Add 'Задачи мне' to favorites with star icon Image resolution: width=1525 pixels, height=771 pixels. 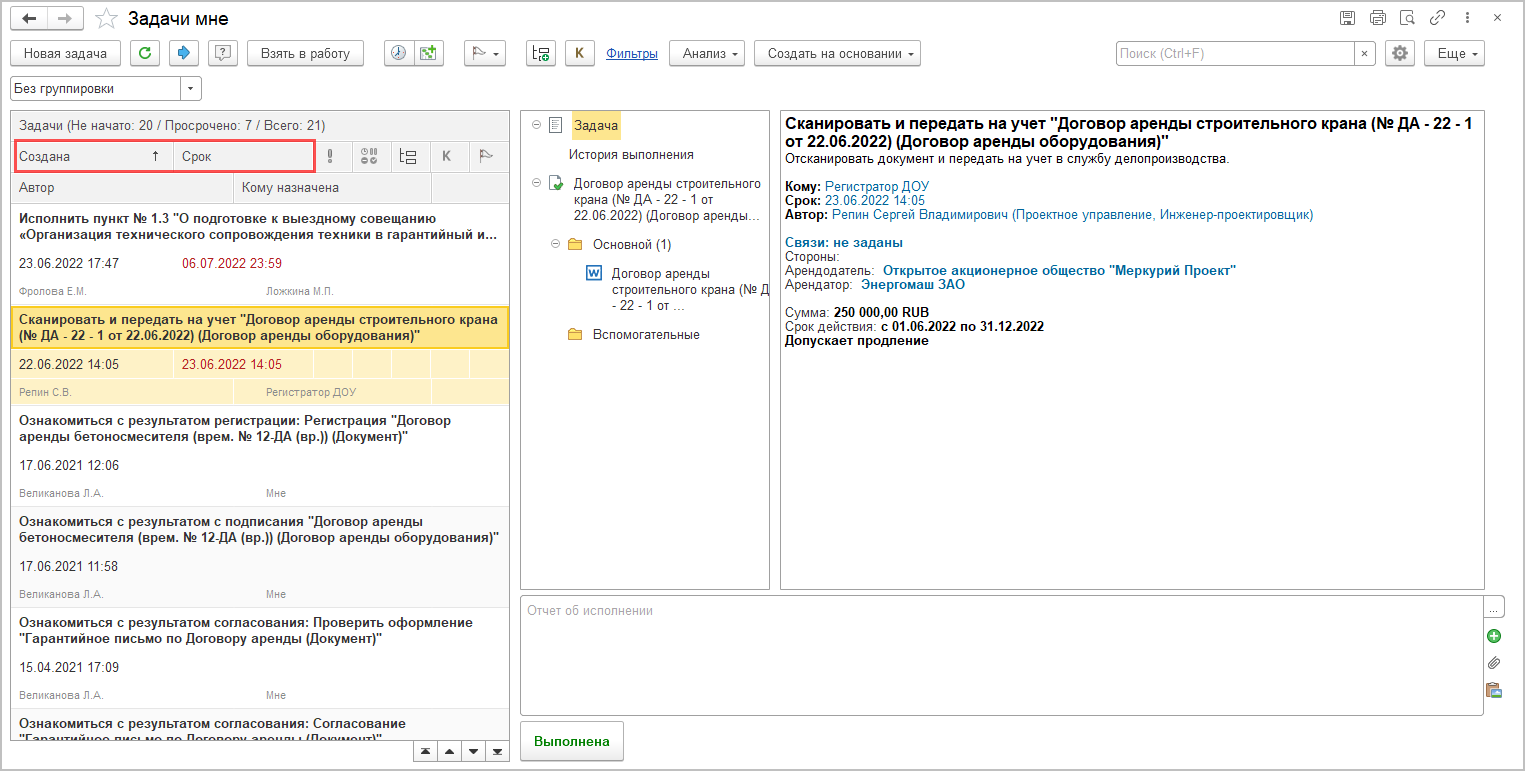106,19
